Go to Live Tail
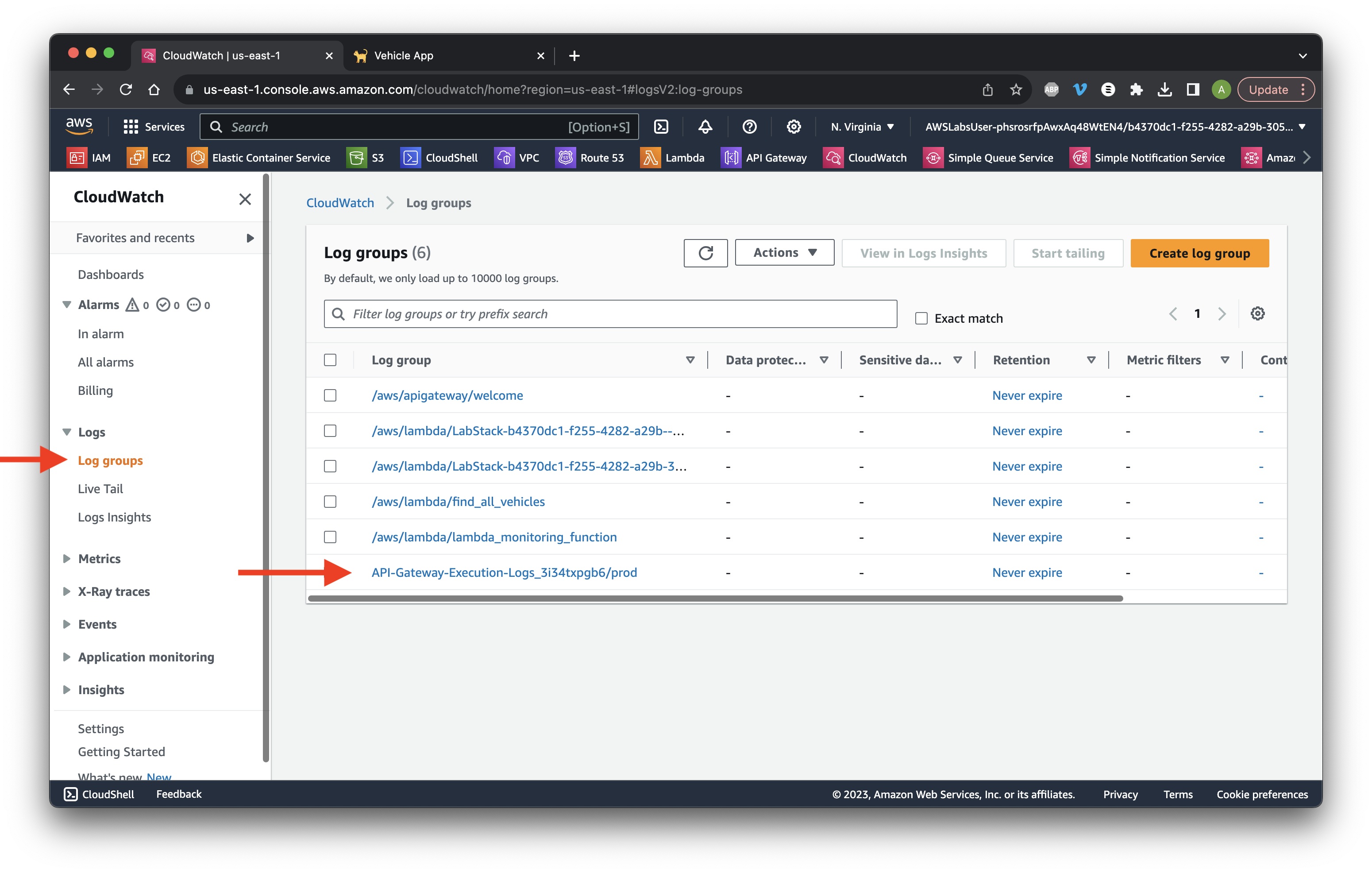 tap(100, 489)
